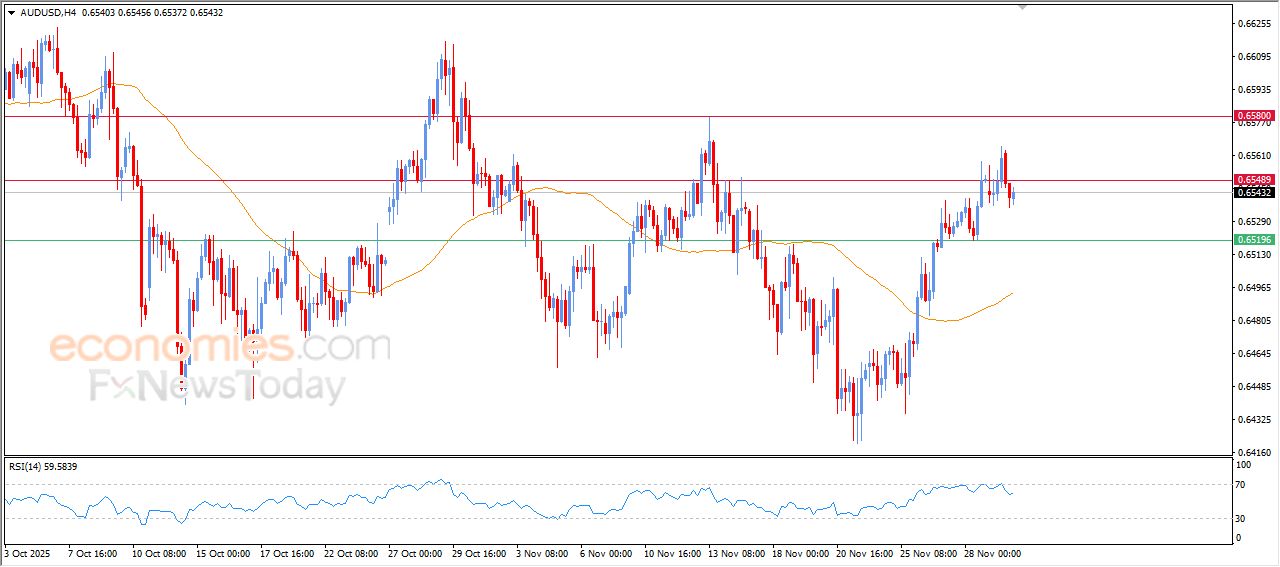Viewport: 1280px width, 567px height.
Task: Click the 0.65610 price axis label
Action: (x=1254, y=156)
